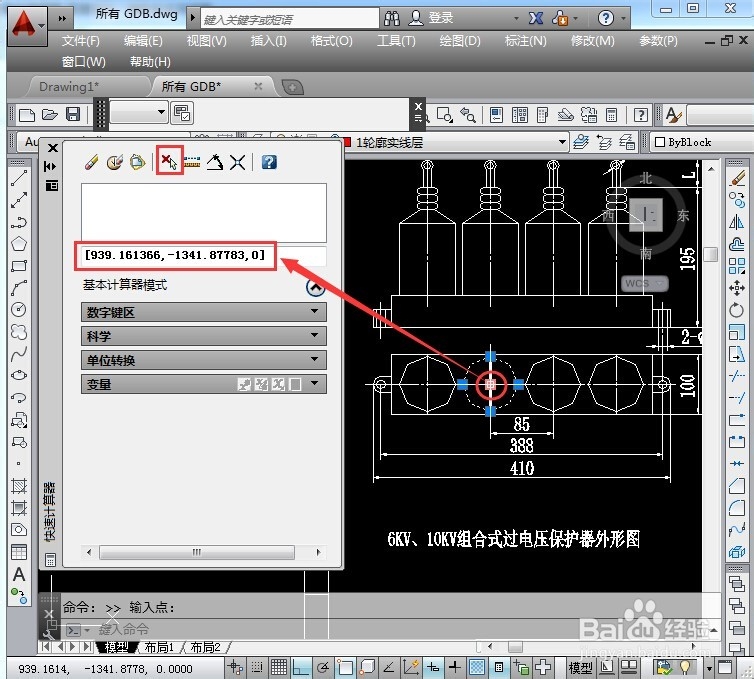
Task: Click Intersection of Two Lines icon
Action: point(238,163)
